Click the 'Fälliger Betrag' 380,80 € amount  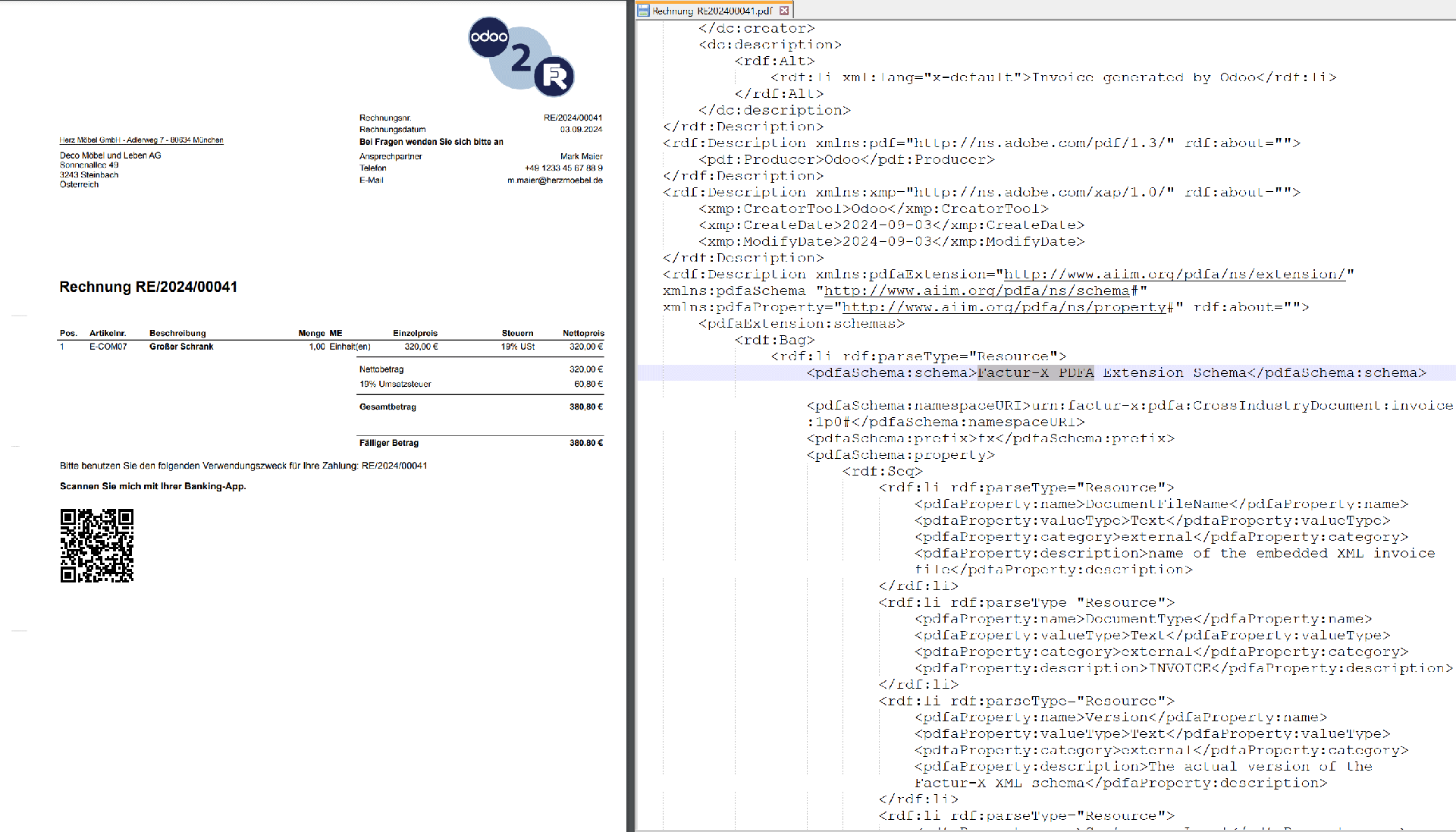(x=586, y=443)
